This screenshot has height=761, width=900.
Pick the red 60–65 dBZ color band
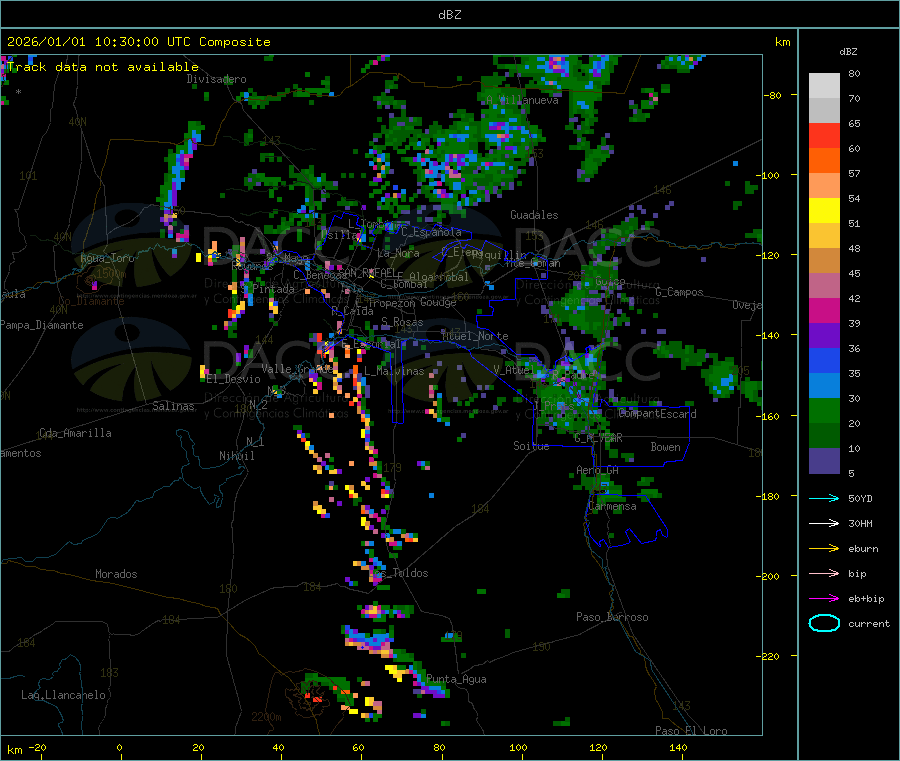(x=824, y=136)
